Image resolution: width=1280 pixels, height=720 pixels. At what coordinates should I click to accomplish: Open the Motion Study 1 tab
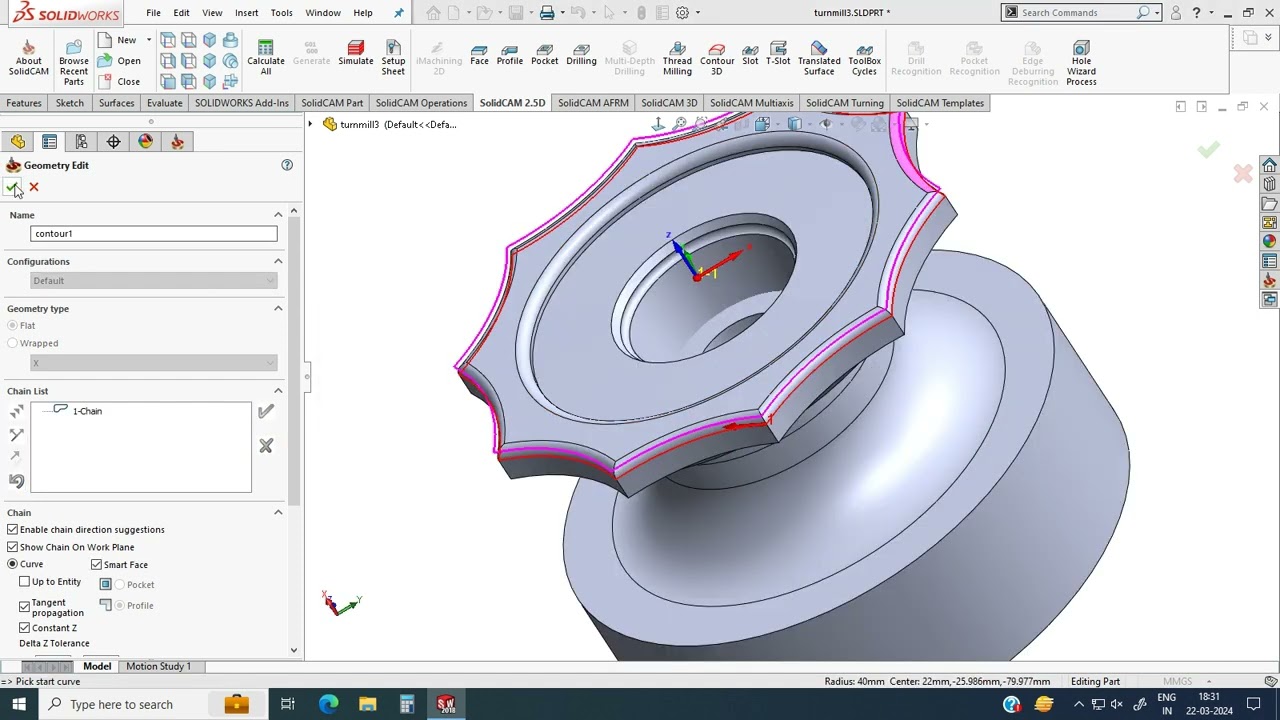(158, 666)
